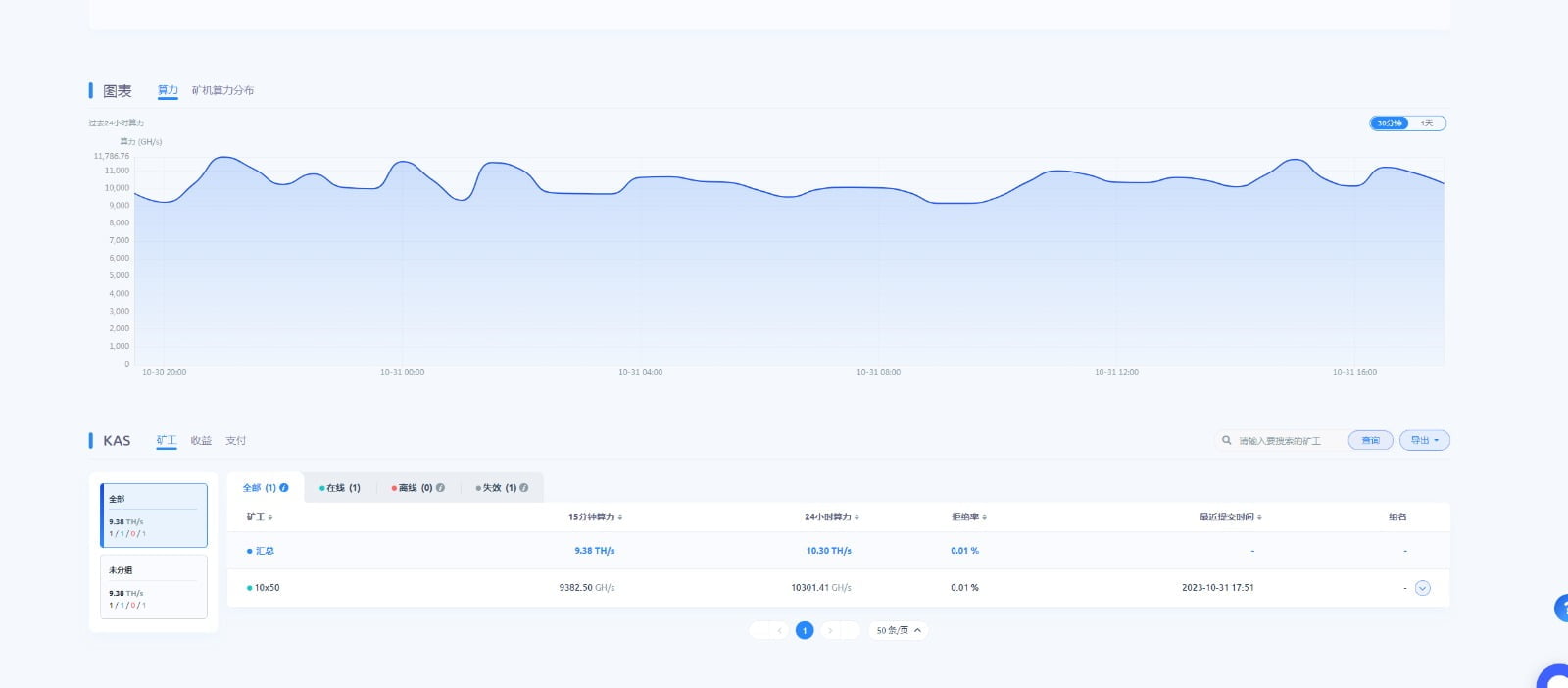Click the blue help bubble at right edge

coord(1562,608)
